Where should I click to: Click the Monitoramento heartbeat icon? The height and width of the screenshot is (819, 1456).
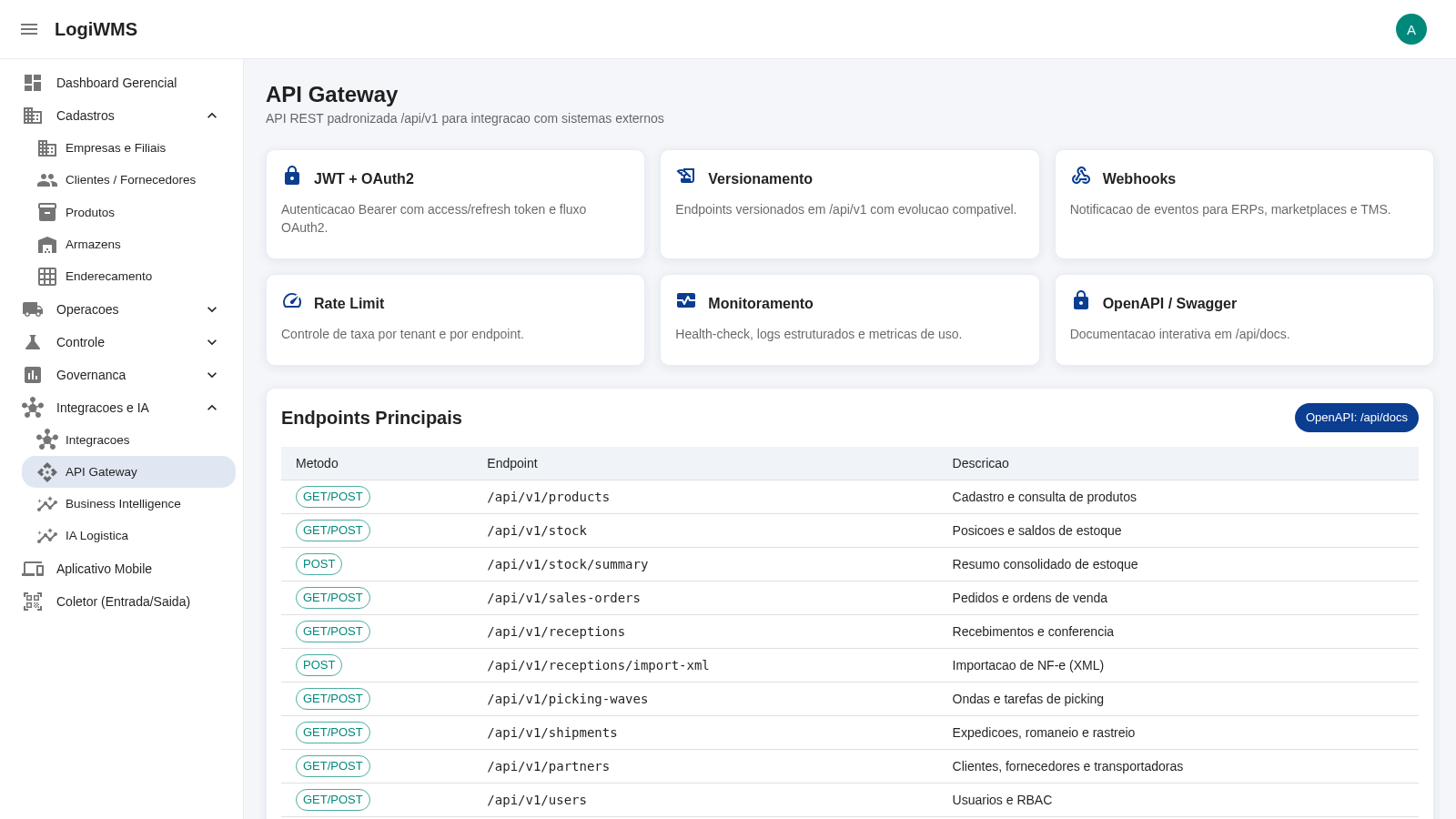[686, 300]
